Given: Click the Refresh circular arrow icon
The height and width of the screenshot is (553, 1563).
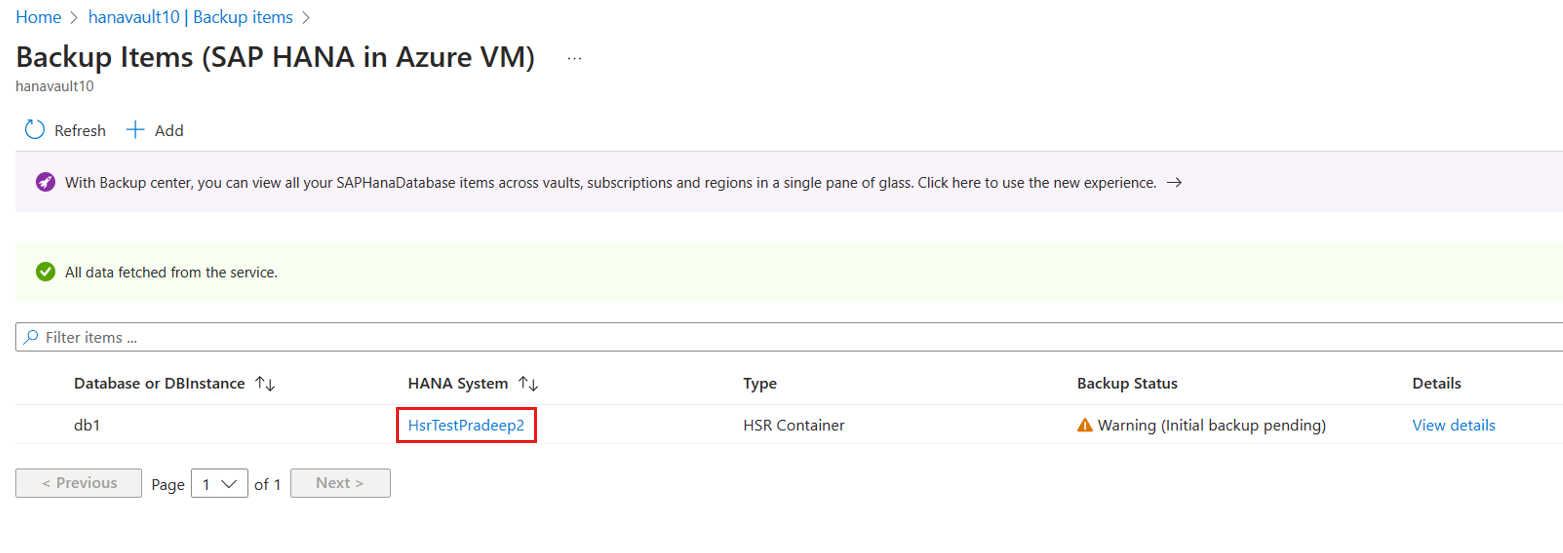Looking at the screenshot, I should 35,130.
